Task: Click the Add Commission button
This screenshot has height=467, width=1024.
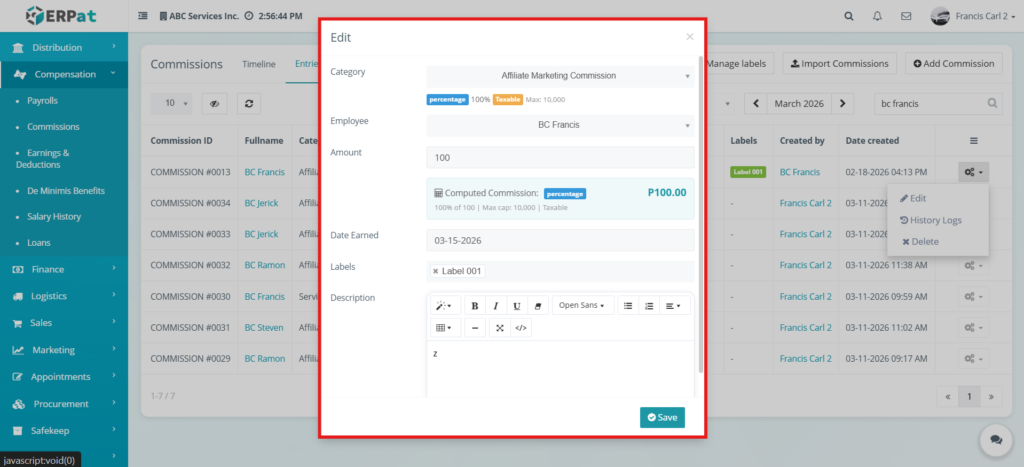Action: click(x=953, y=63)
